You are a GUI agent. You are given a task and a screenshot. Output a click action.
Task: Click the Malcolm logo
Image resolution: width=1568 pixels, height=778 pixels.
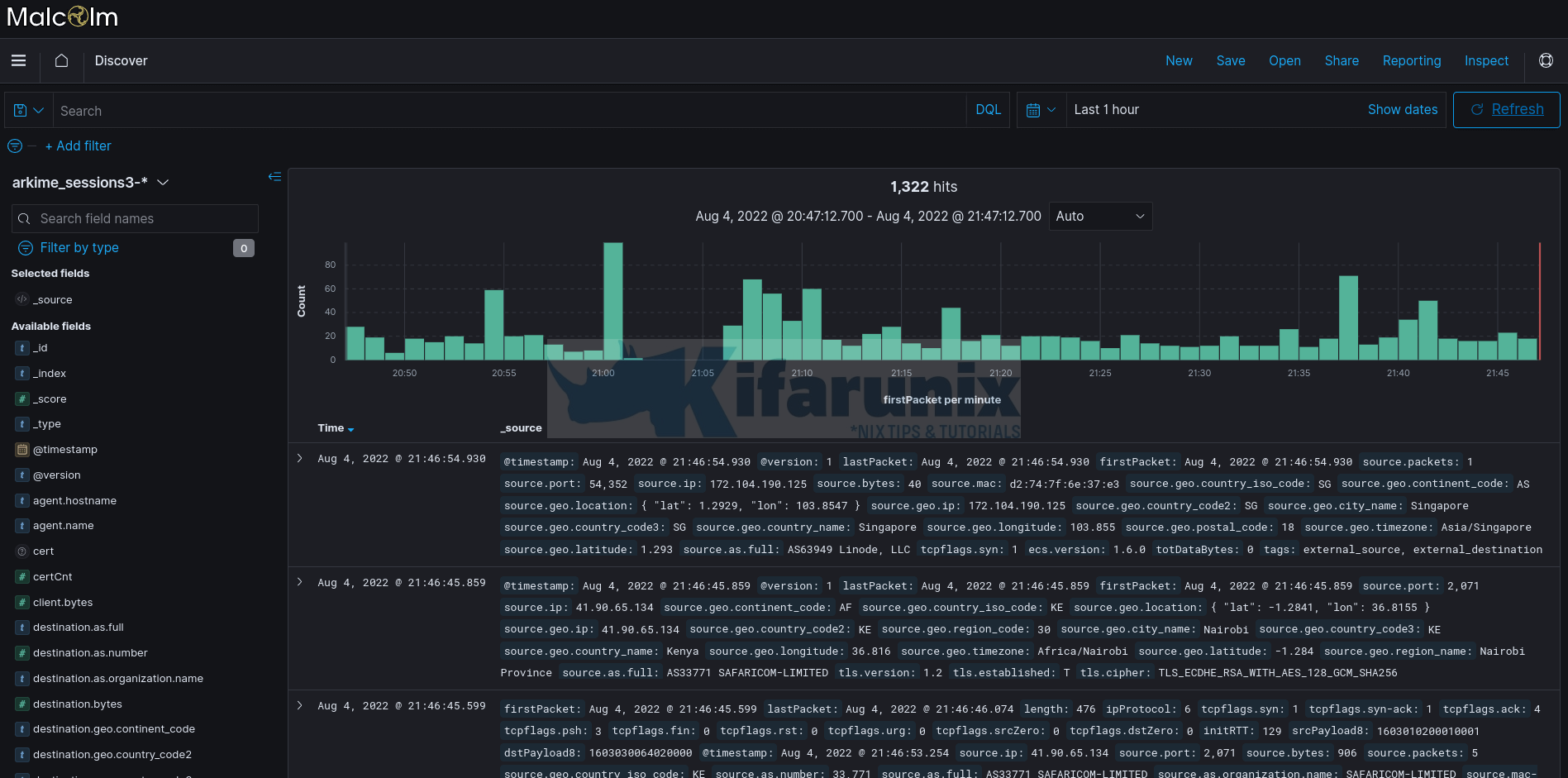pyautogui.click(x=63, y=17)
